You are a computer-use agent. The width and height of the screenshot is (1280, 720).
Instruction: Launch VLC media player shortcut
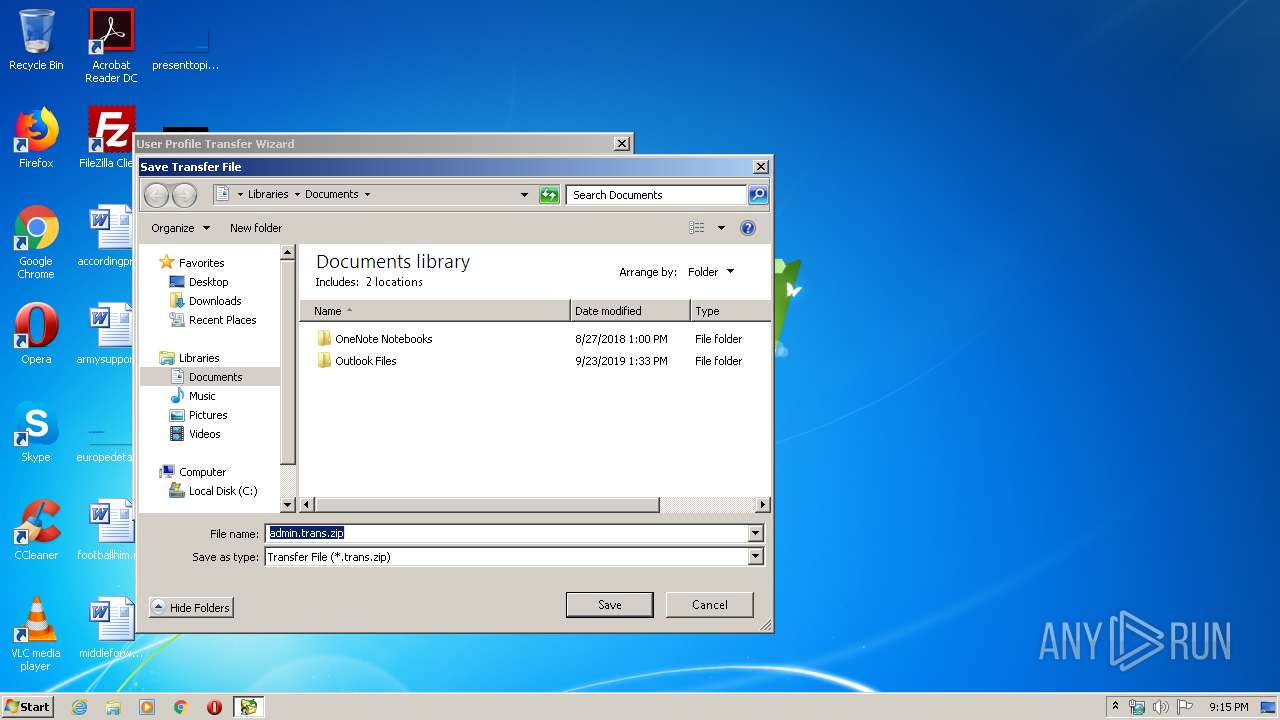point(36,634)
